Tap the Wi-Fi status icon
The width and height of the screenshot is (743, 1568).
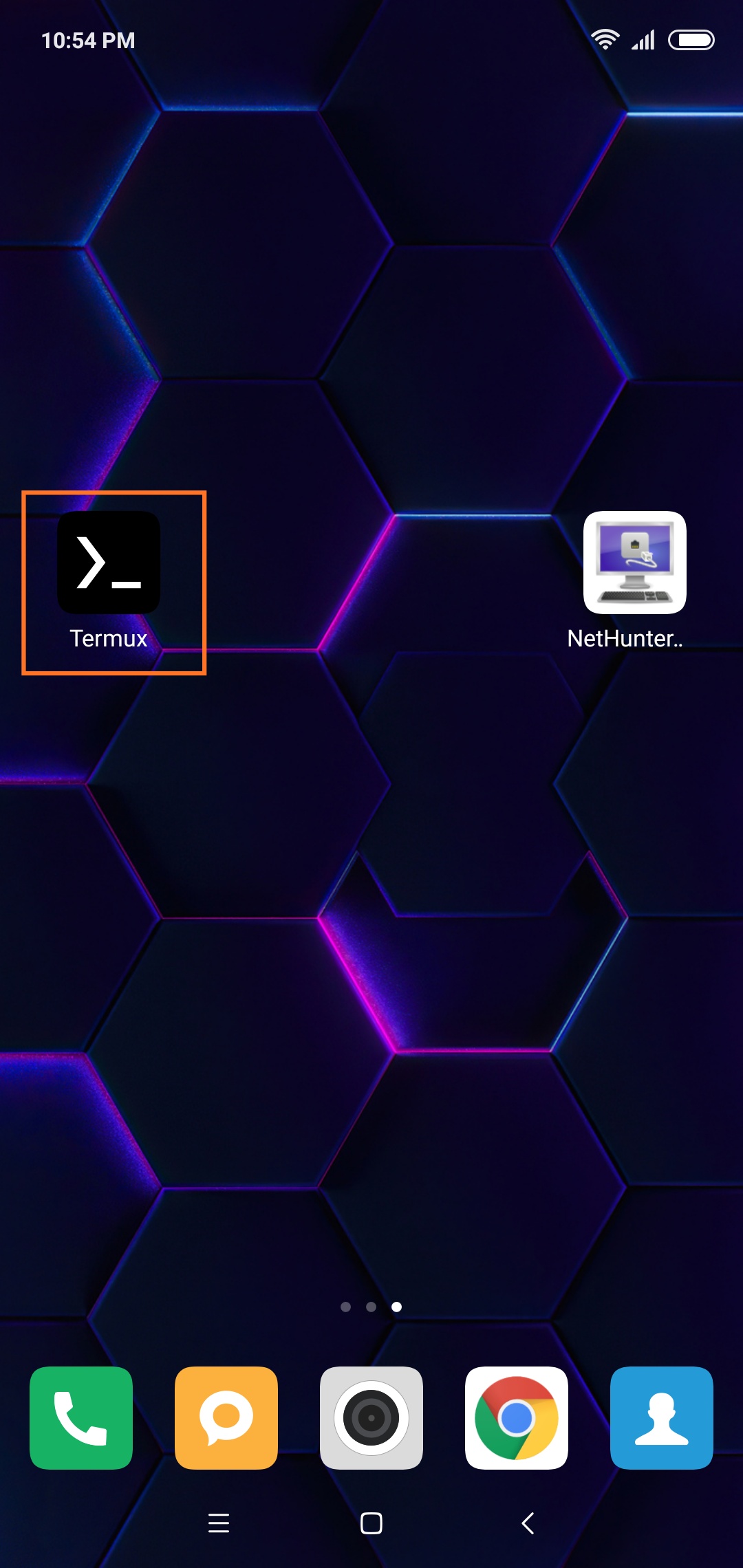click(605, 40)
